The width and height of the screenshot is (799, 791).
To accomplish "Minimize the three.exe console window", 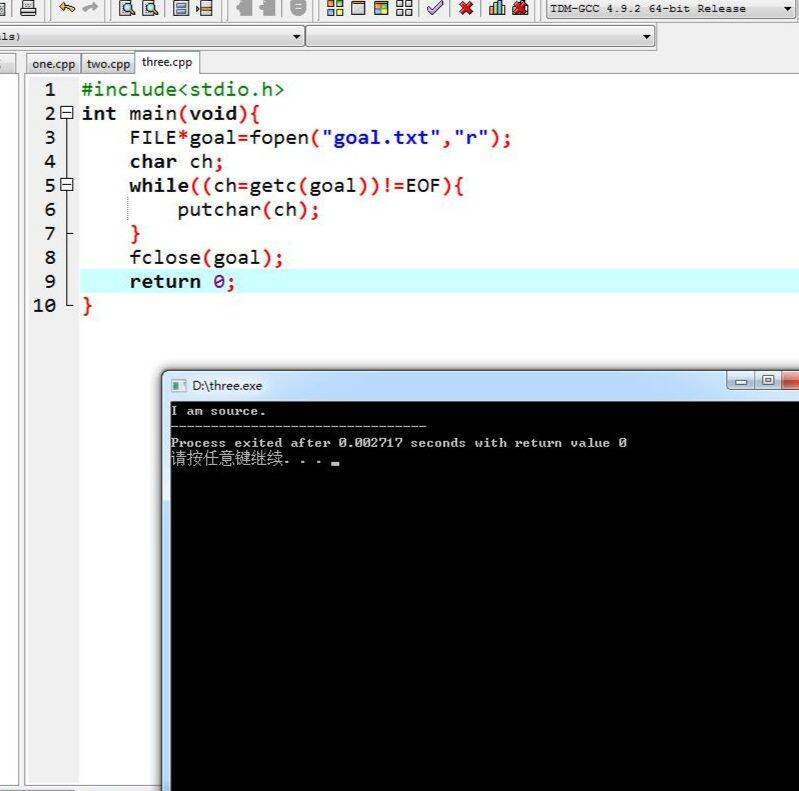I will [741, 381].
